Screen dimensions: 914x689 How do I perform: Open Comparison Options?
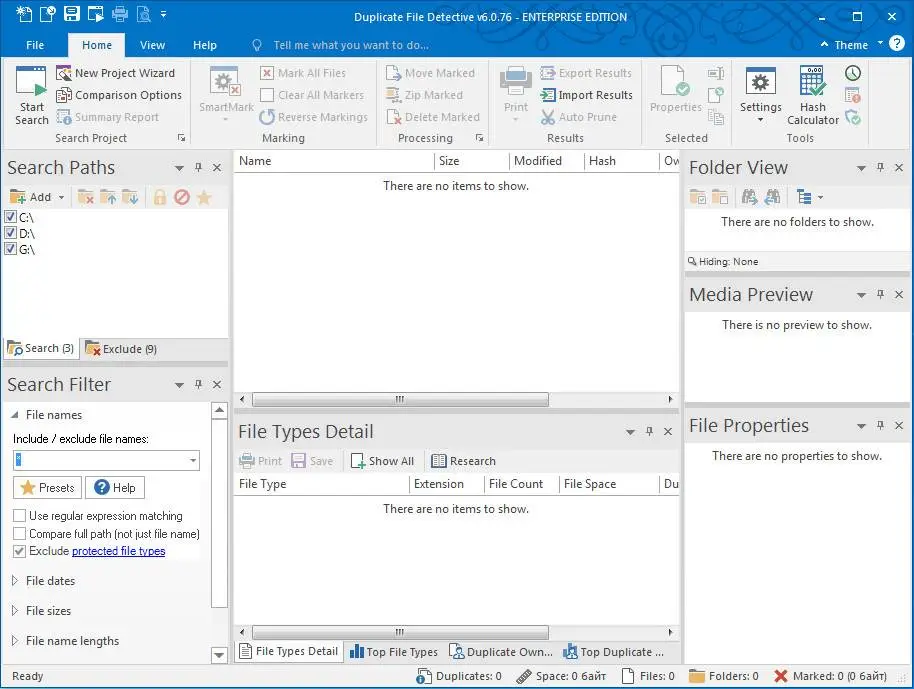point(119,95)
